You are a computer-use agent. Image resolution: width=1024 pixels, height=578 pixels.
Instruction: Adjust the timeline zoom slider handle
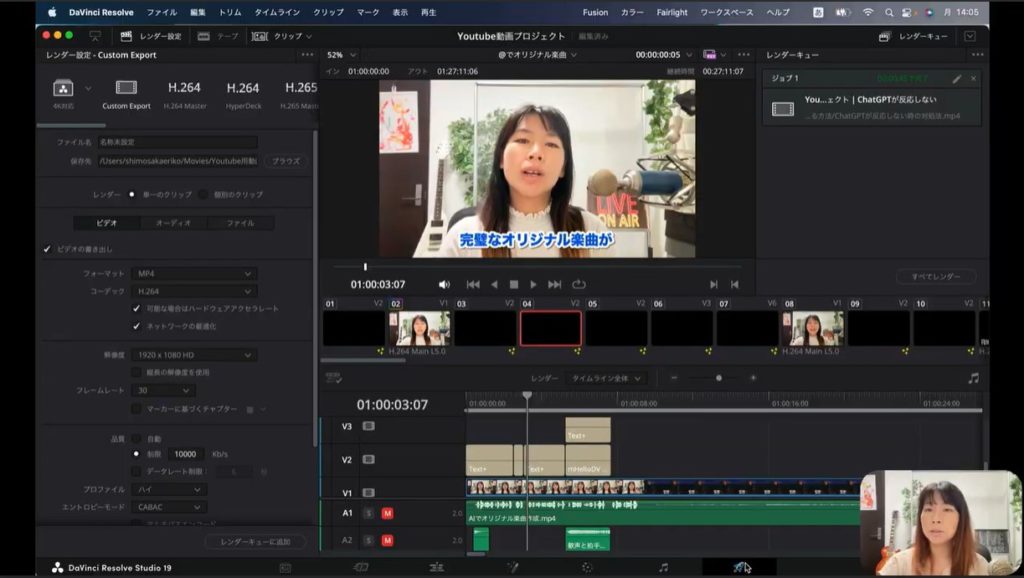click(x=718, y=378)
